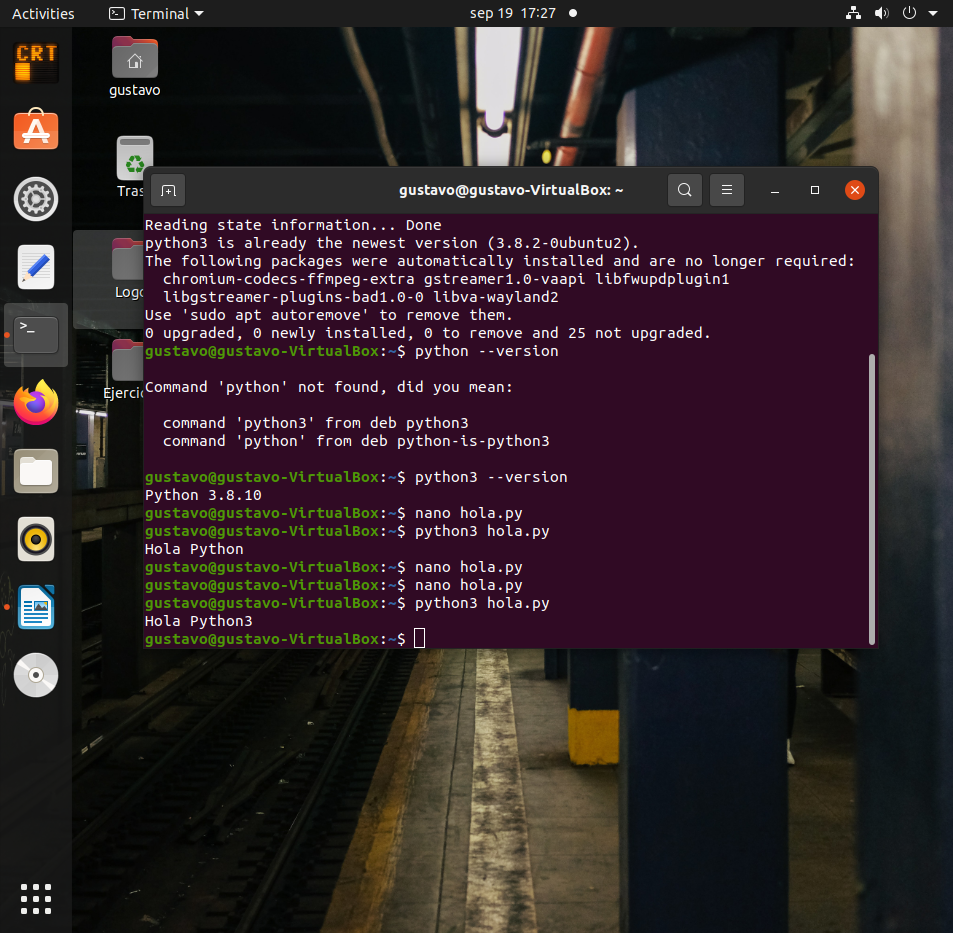The height and width of the screenshot is (933, 953).
Task: Show the Applications grid
Action: [x=35, y=898]
